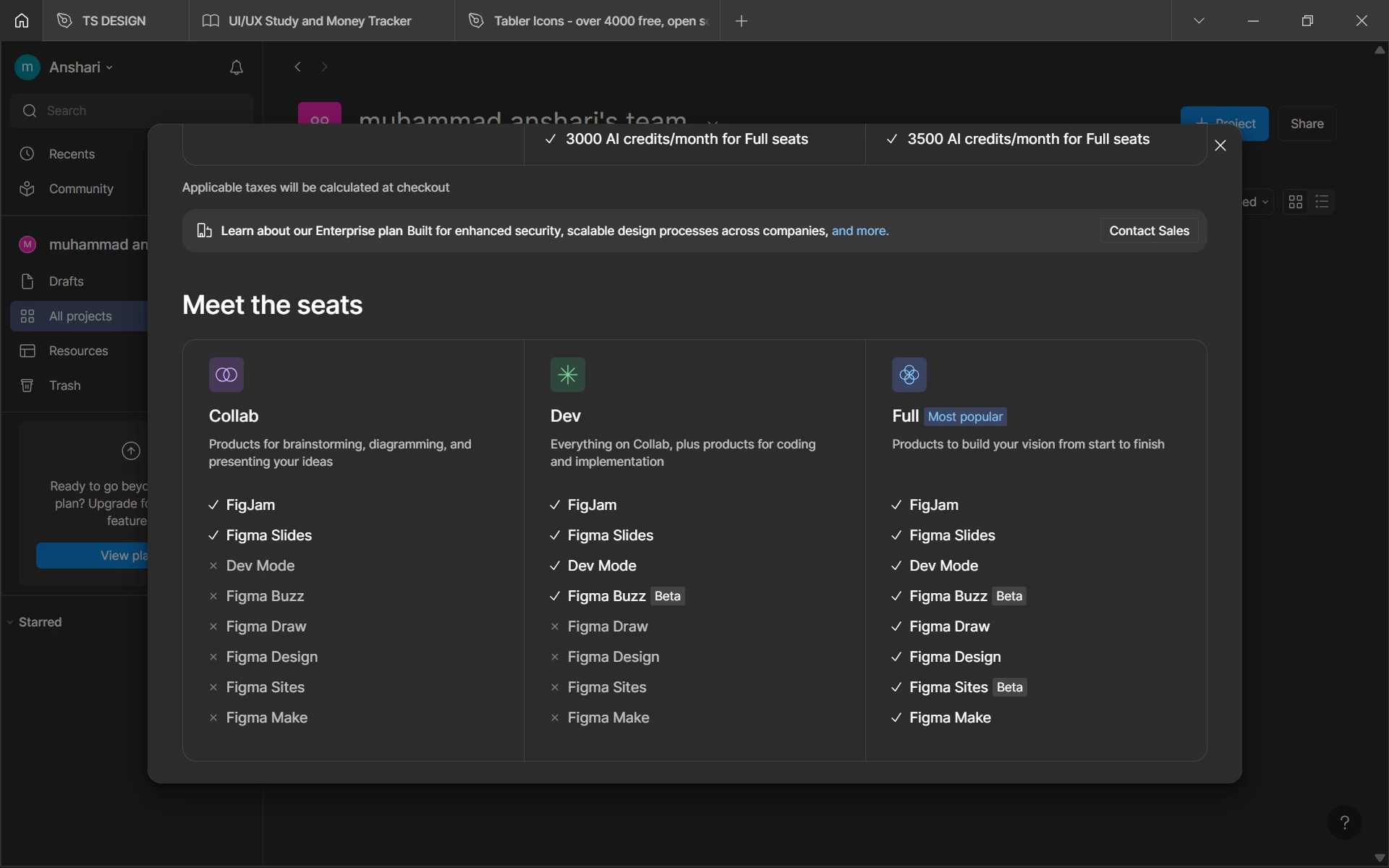Open the notifications bell
The width and height of the screenshot is (1389, 868).
[236, 67]
